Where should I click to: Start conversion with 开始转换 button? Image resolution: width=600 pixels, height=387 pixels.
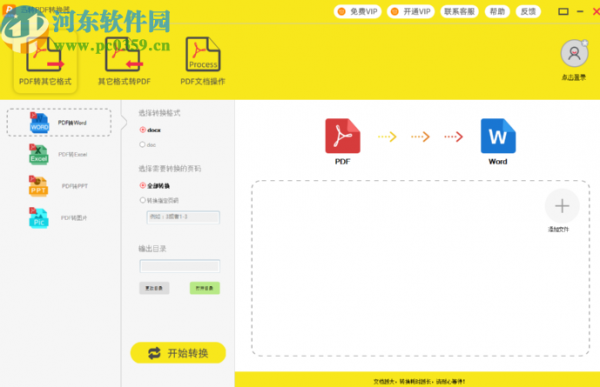[178, 353]
